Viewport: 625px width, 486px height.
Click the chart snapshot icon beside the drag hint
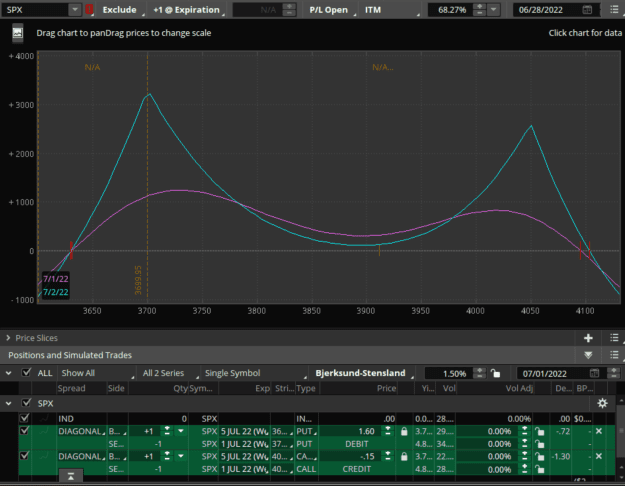(18, 33)
